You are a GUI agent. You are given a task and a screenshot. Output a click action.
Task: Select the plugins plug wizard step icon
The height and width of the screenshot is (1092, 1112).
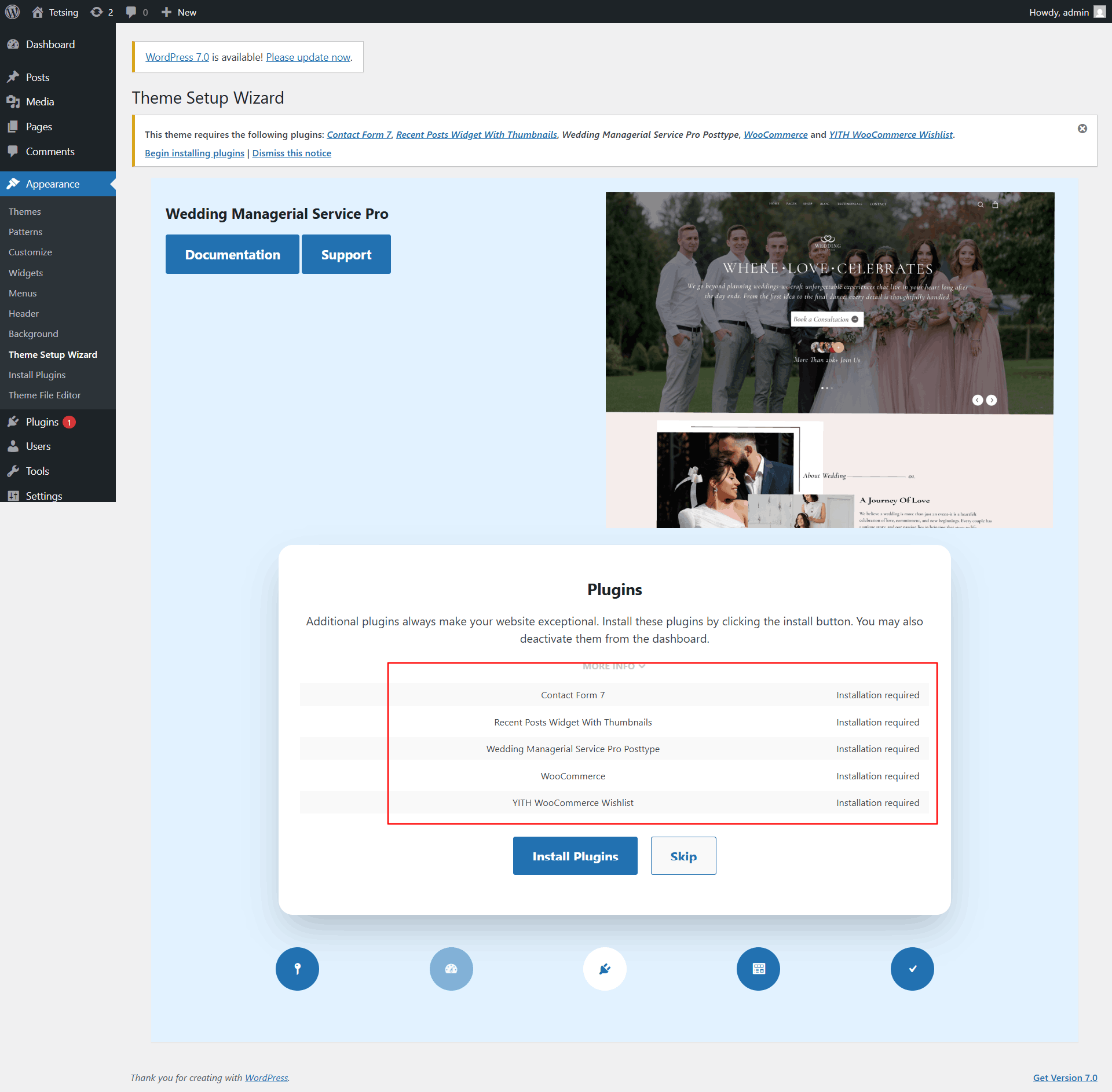[x=605, y=969]
